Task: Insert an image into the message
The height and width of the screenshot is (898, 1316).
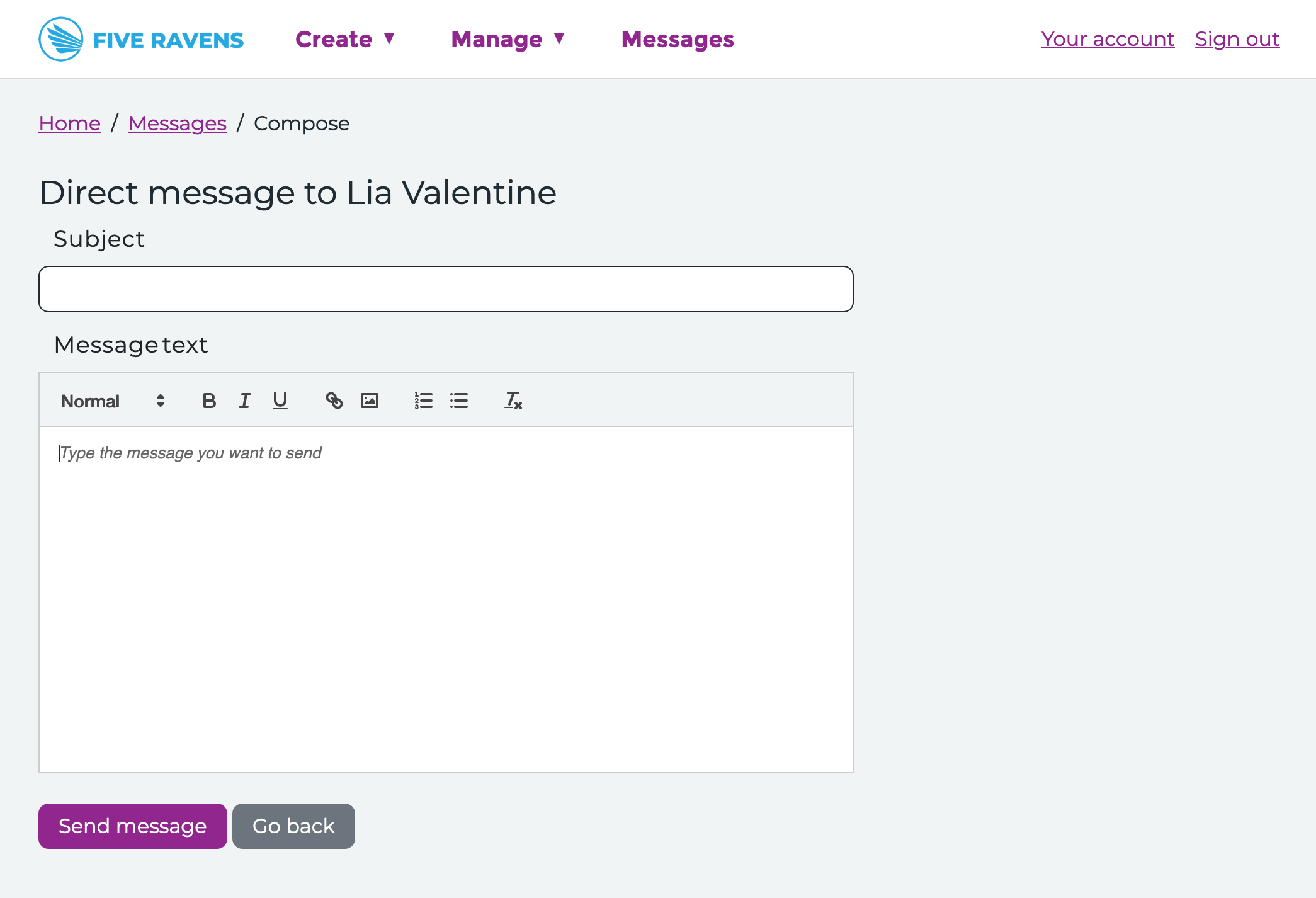Action: pos(369,401)
